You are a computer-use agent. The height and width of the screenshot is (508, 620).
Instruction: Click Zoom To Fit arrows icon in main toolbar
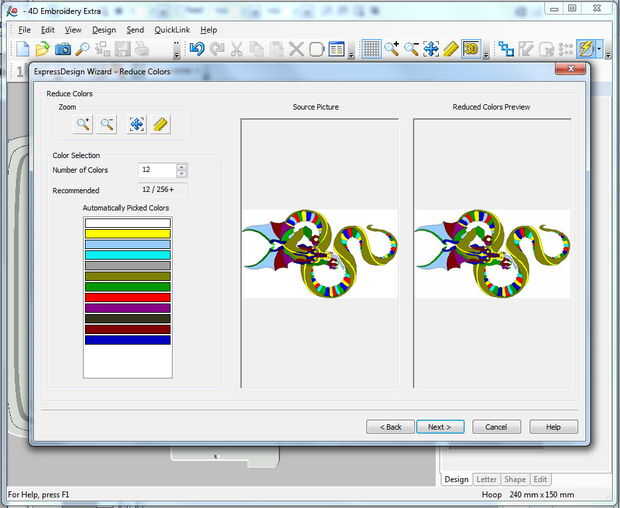pos(431,49)
